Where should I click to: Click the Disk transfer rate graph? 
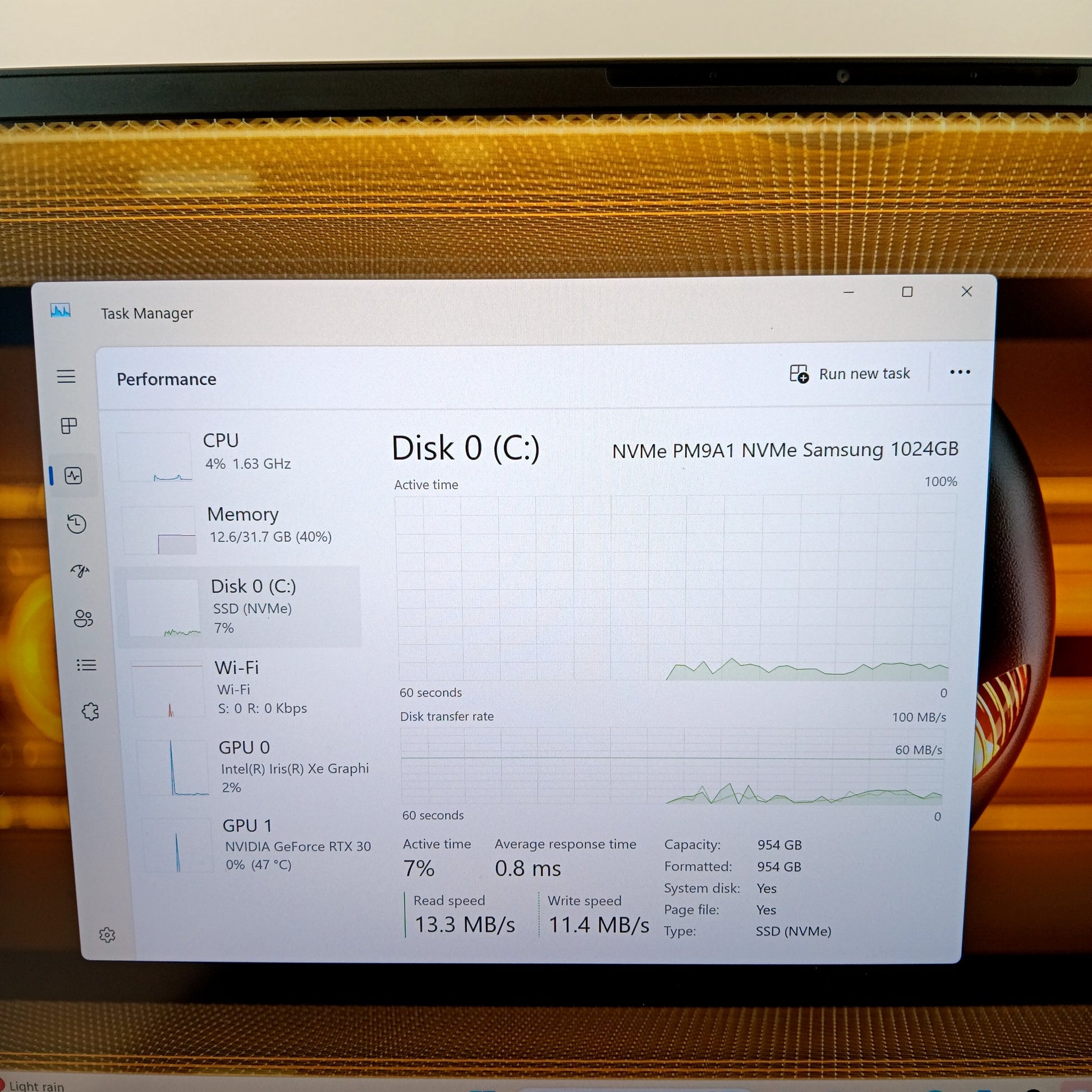(672, 766)
